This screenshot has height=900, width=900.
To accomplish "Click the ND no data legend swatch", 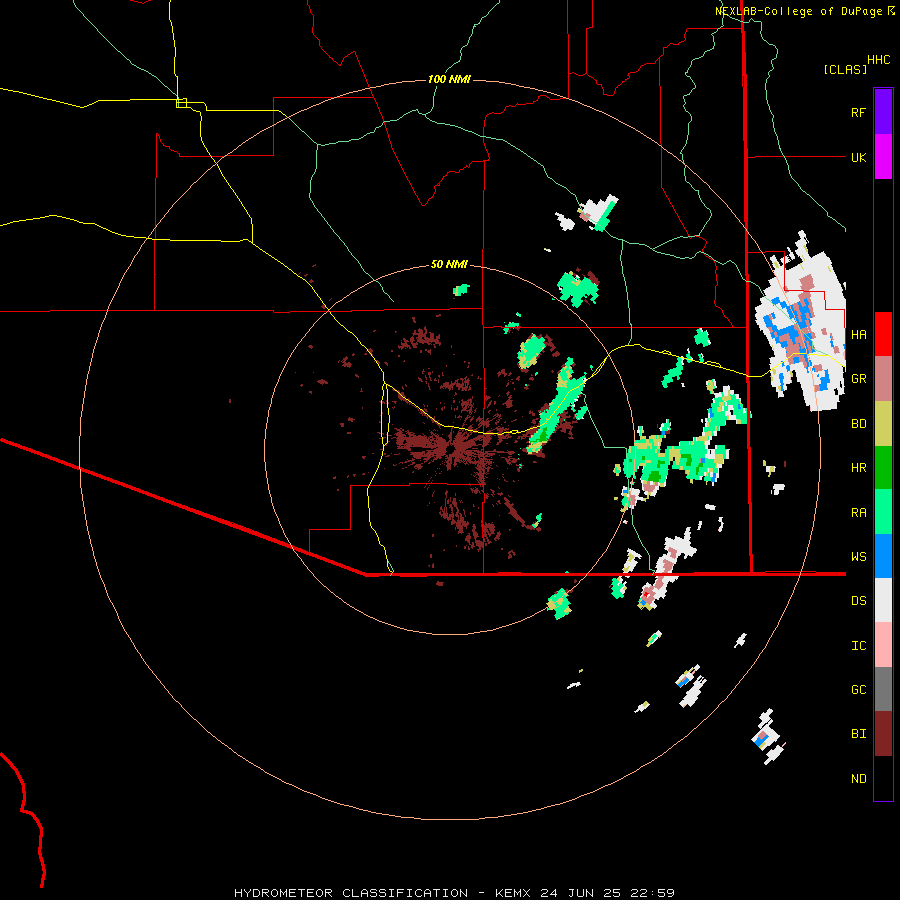I will pos(883,778).
